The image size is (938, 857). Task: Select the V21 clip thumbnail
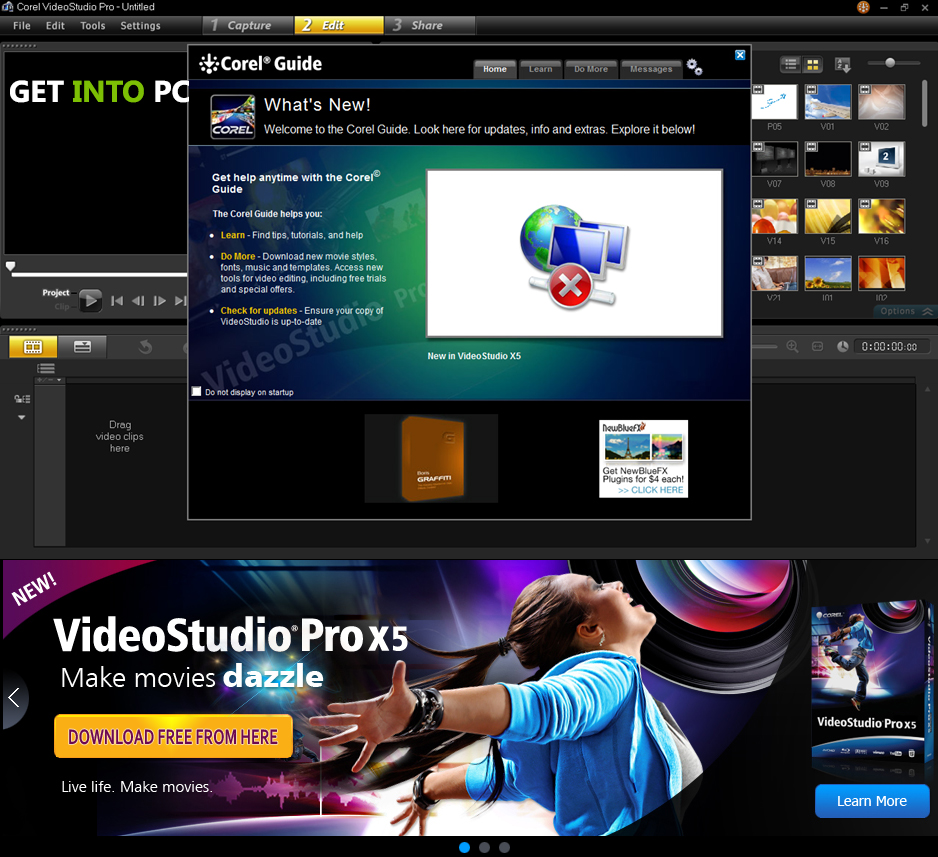(774, 273)
